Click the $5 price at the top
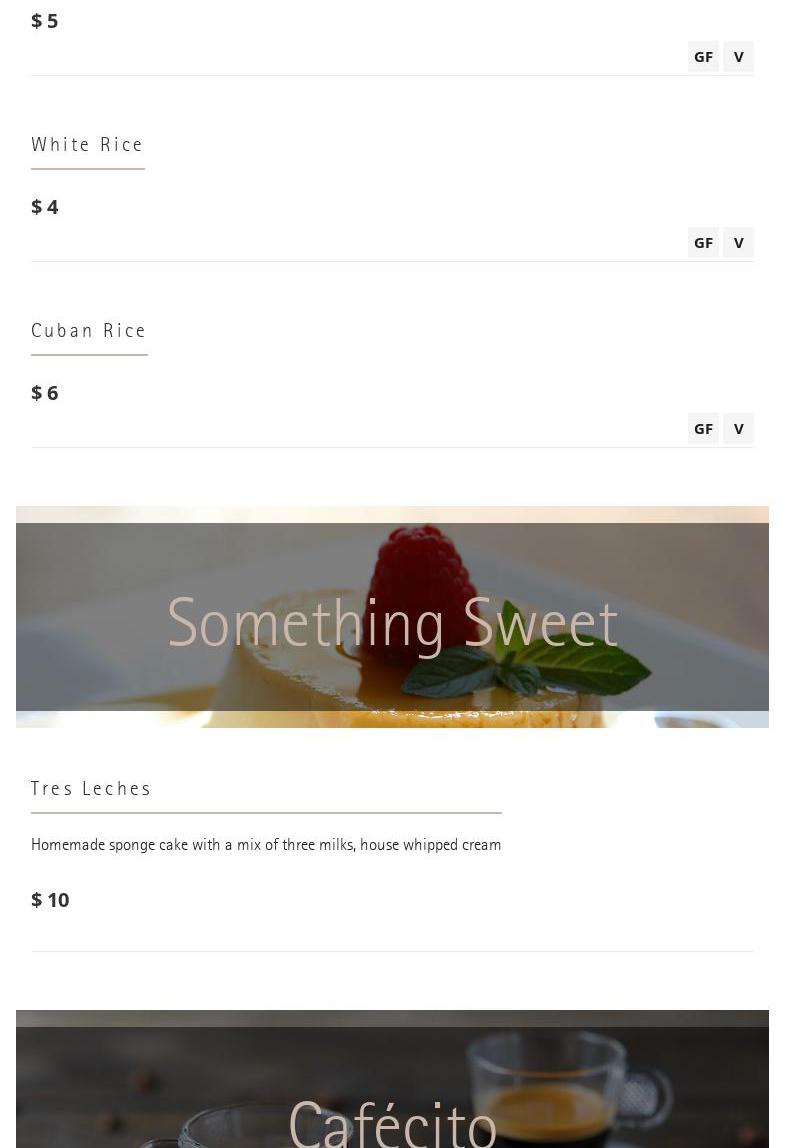785x1148 pixels. click(x=45, y=21)
